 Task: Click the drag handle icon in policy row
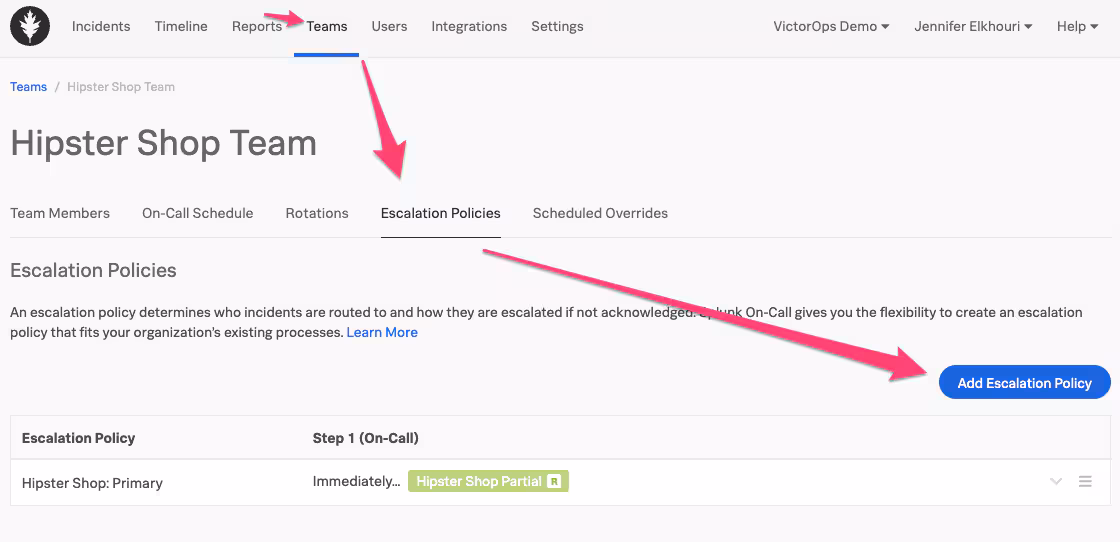coord(1085,482)
